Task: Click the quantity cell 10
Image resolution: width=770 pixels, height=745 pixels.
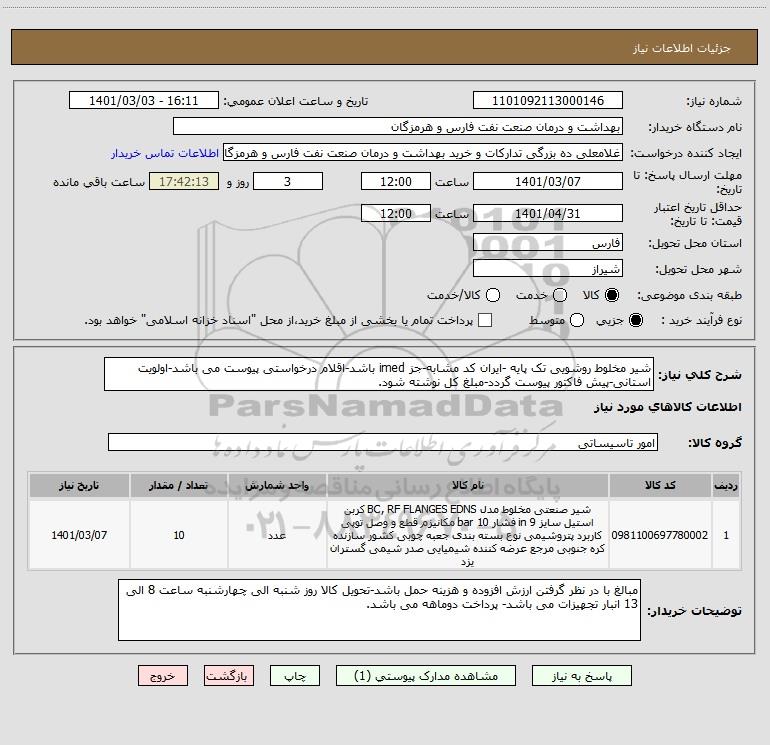Action: [x=179, y=535]
